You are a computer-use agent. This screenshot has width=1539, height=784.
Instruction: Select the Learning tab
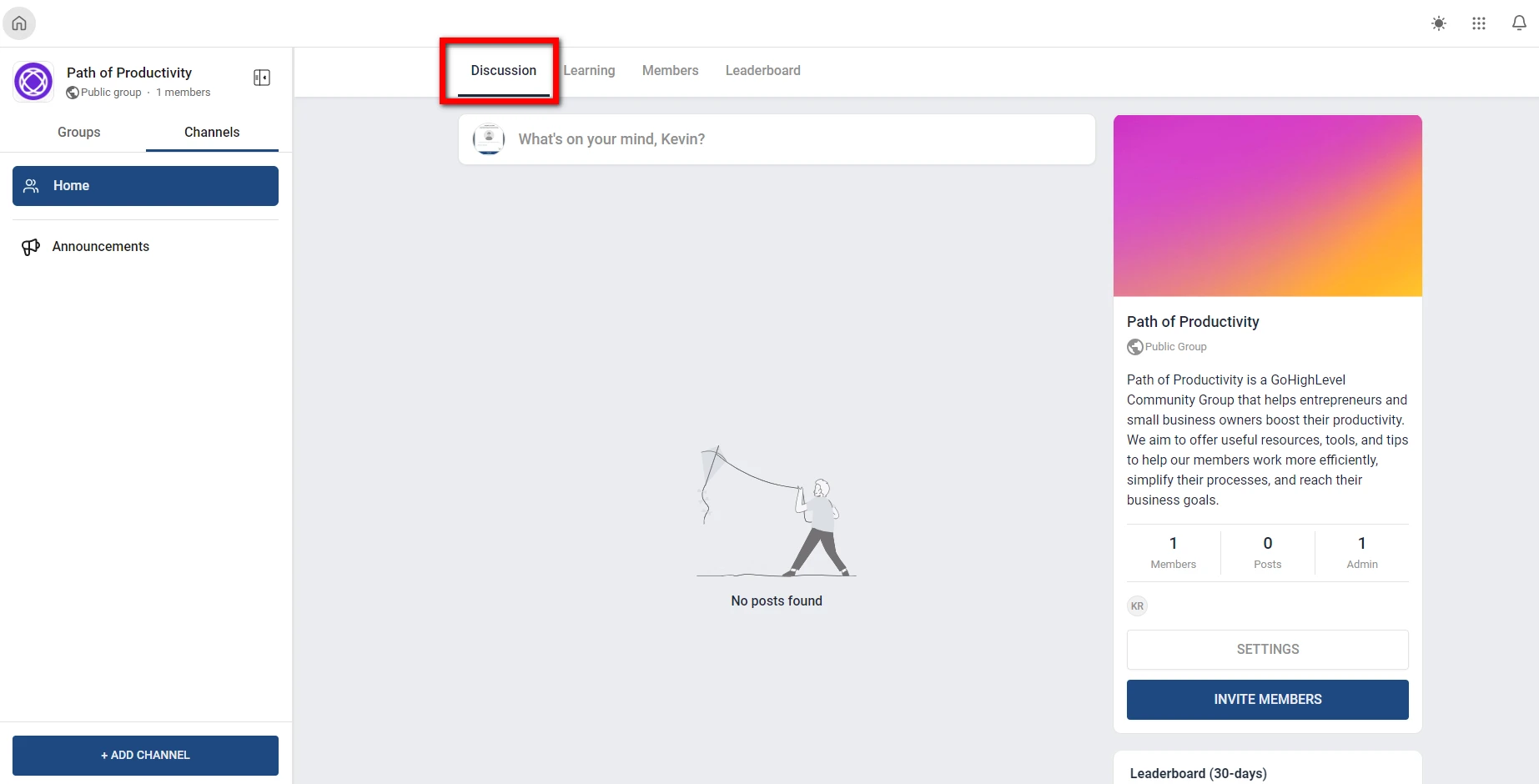coord(589,71)
